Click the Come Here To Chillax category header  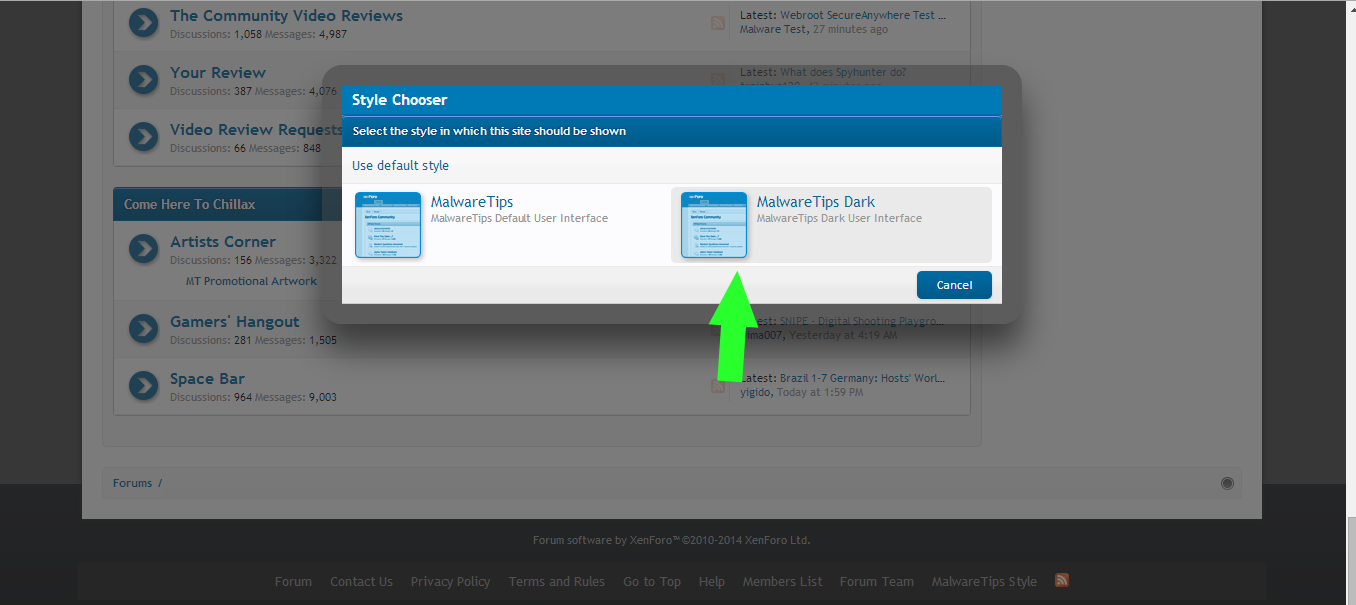[x=190, y=204]
